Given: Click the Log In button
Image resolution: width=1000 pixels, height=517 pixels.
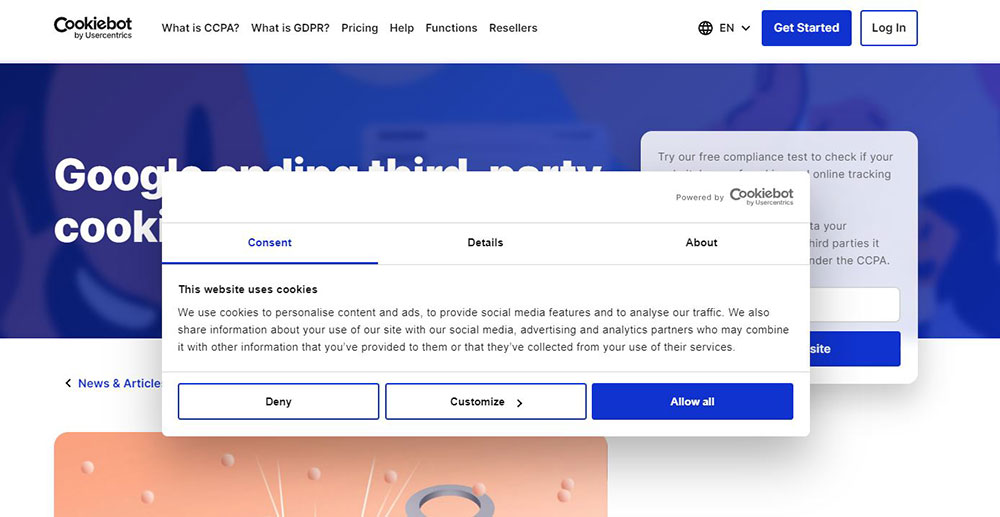Looking at the screenshot, I should point(888,28).
